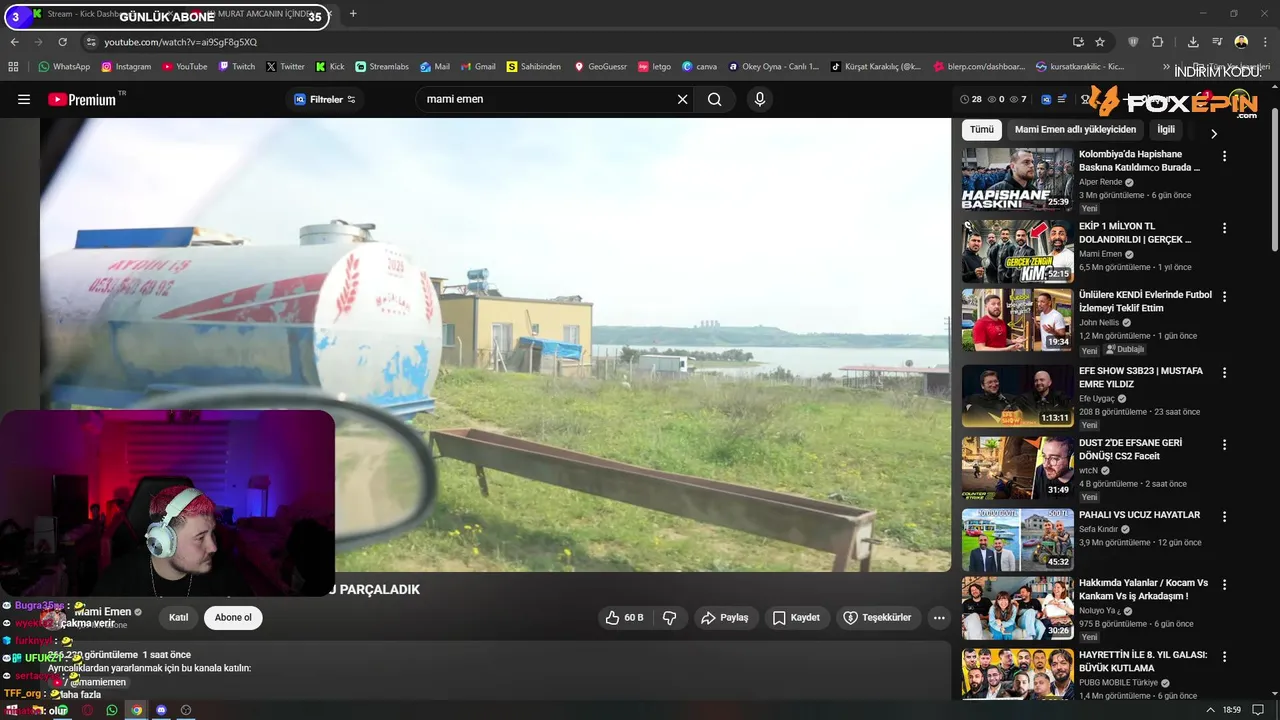This screenshot has height=720, width=1280.
Task: Open the YouTube bookmark in bookmarks bar
Action: (184, 67)
